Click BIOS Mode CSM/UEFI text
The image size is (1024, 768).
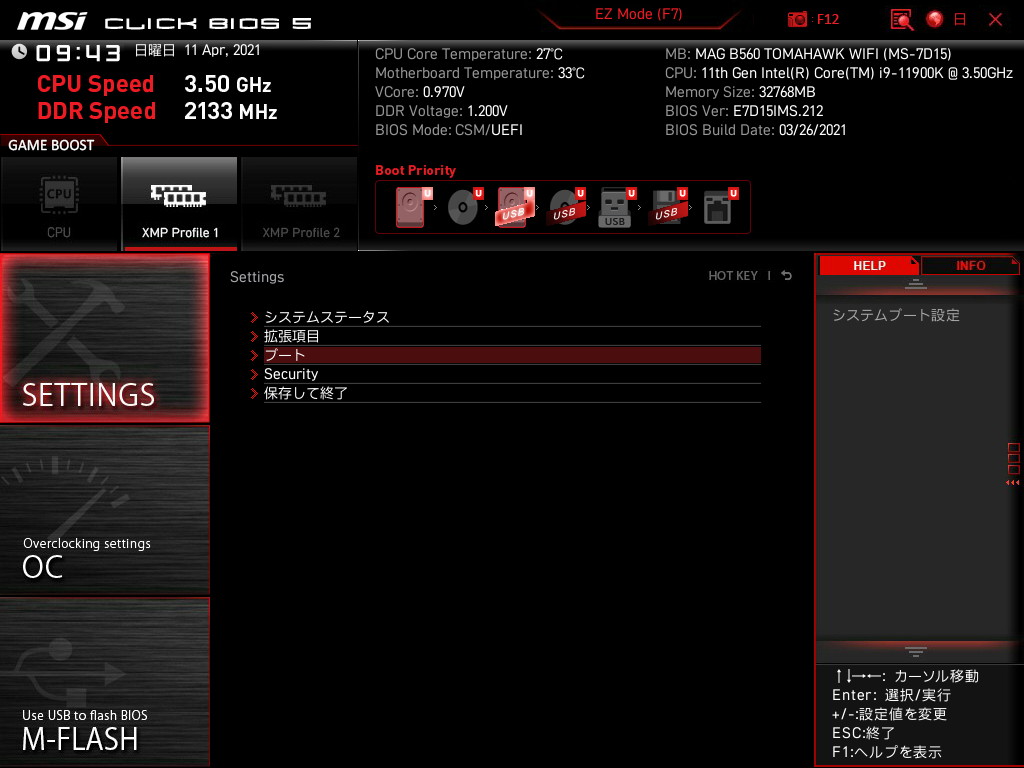pyautogui.click(x=449, y=130)
